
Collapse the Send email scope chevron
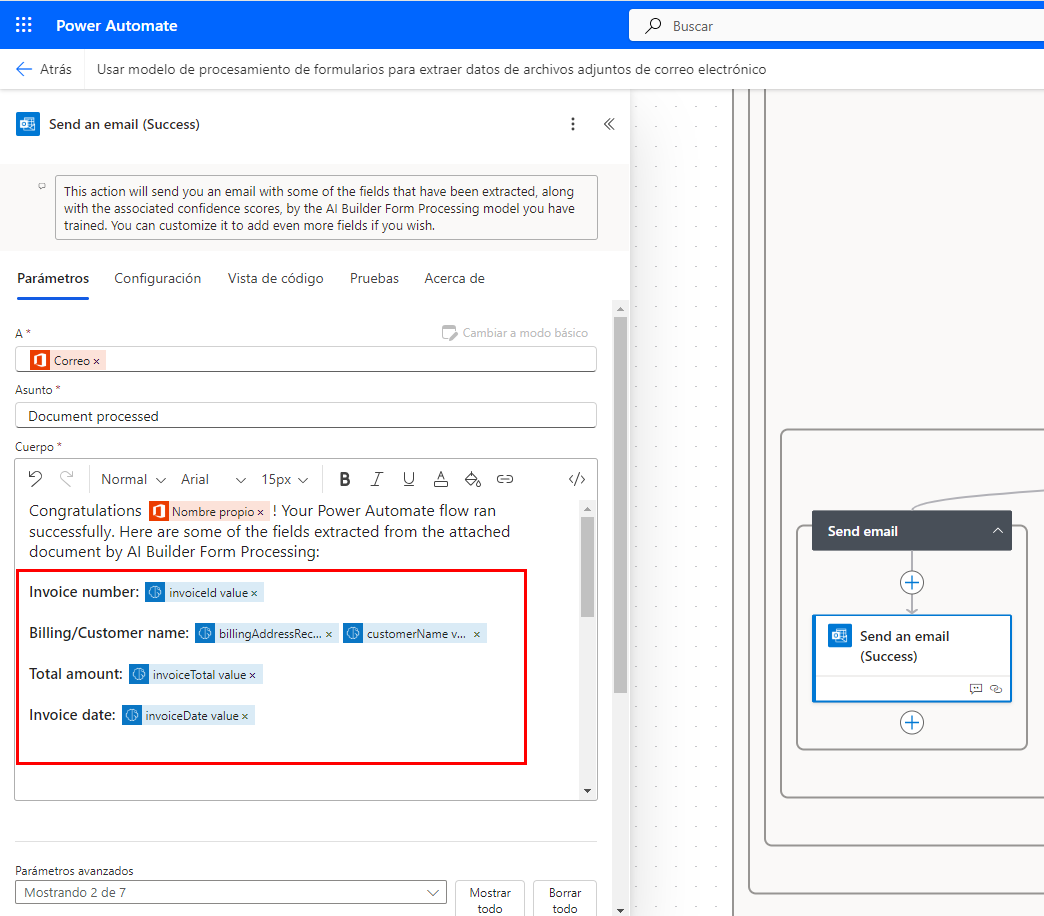997,531
